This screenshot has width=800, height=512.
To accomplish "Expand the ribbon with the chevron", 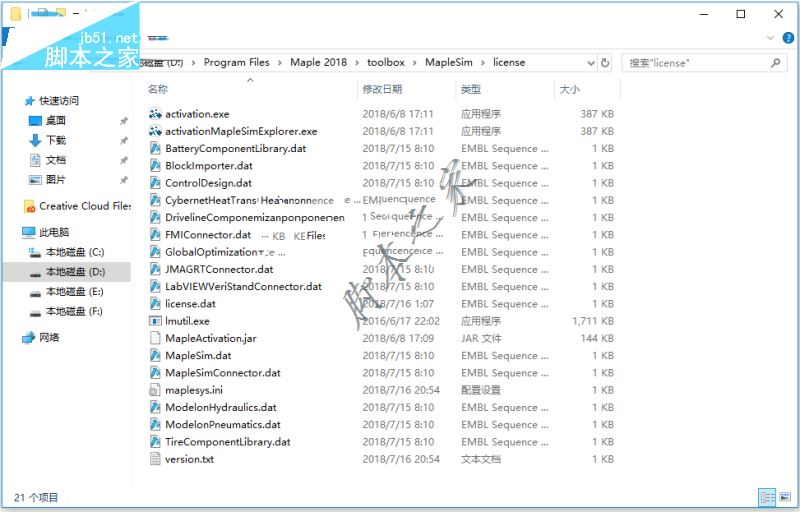I will [770, 38].
